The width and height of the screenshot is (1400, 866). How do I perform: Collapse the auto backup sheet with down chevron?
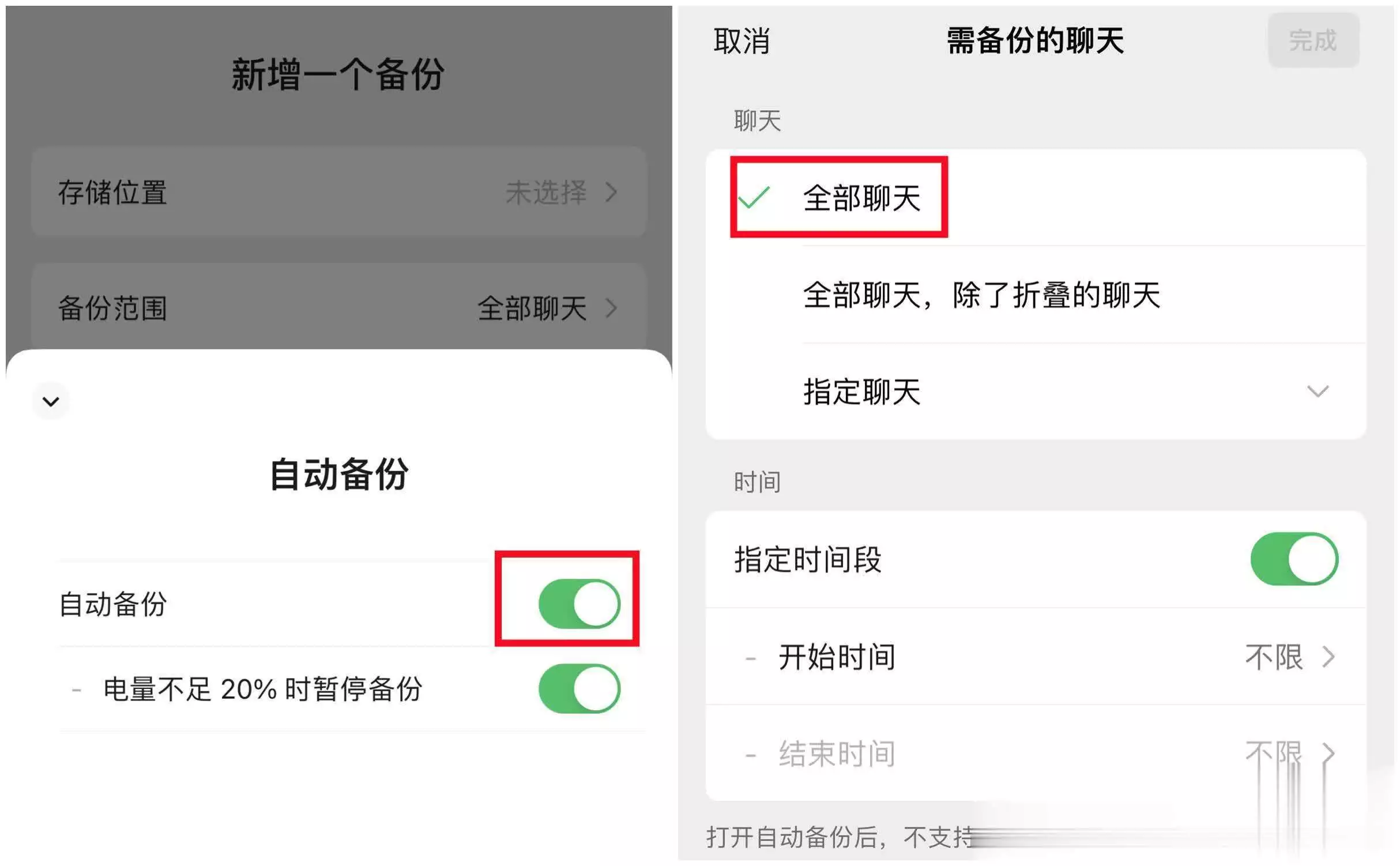point(51,401)
